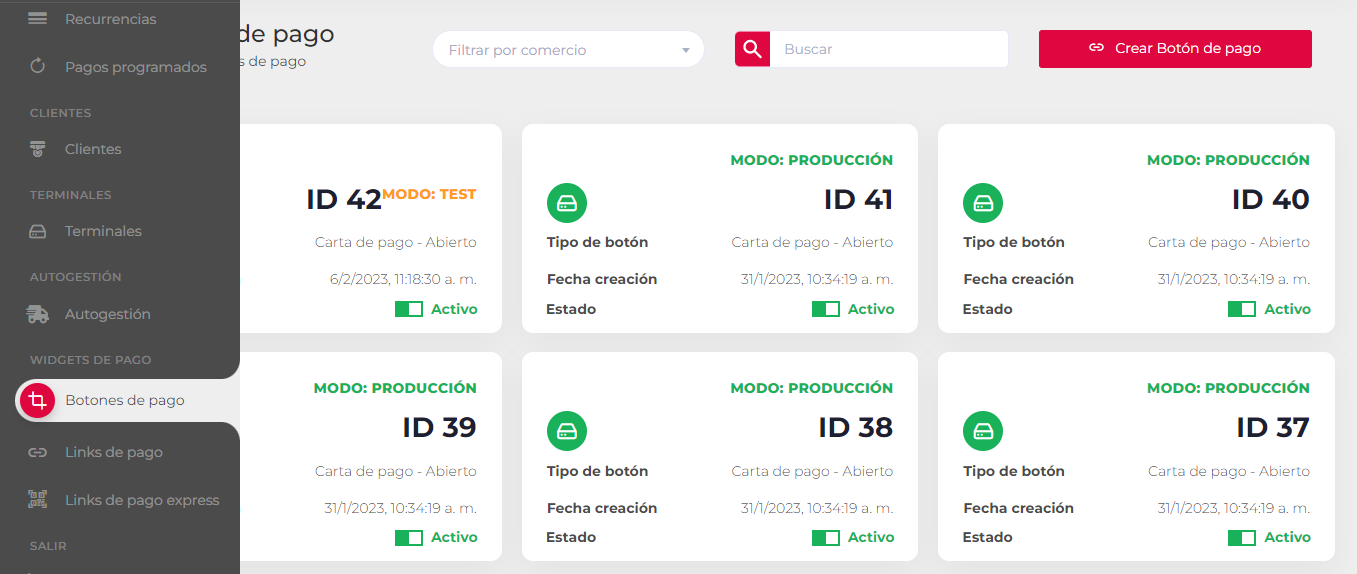Click the Crear Botón de pago button
Image resolution: width=1357 pixels, height=574 pixels.
[1174, 48]
